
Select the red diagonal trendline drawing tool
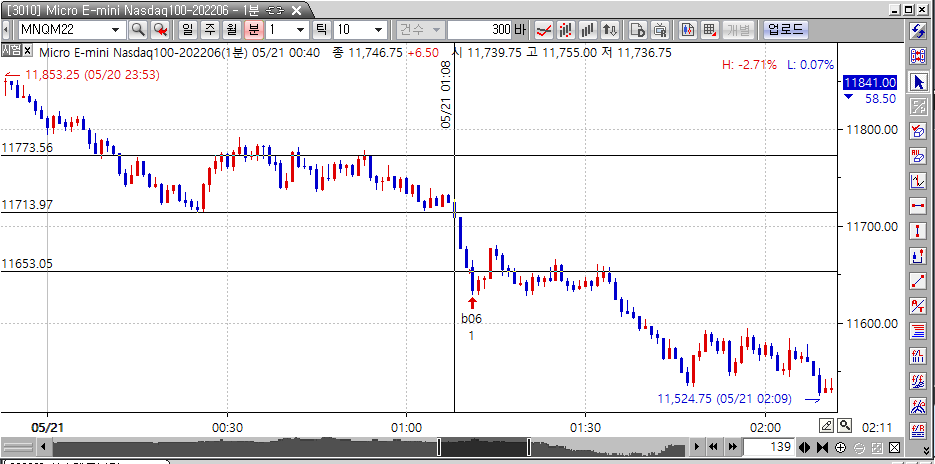coord(918,281)
